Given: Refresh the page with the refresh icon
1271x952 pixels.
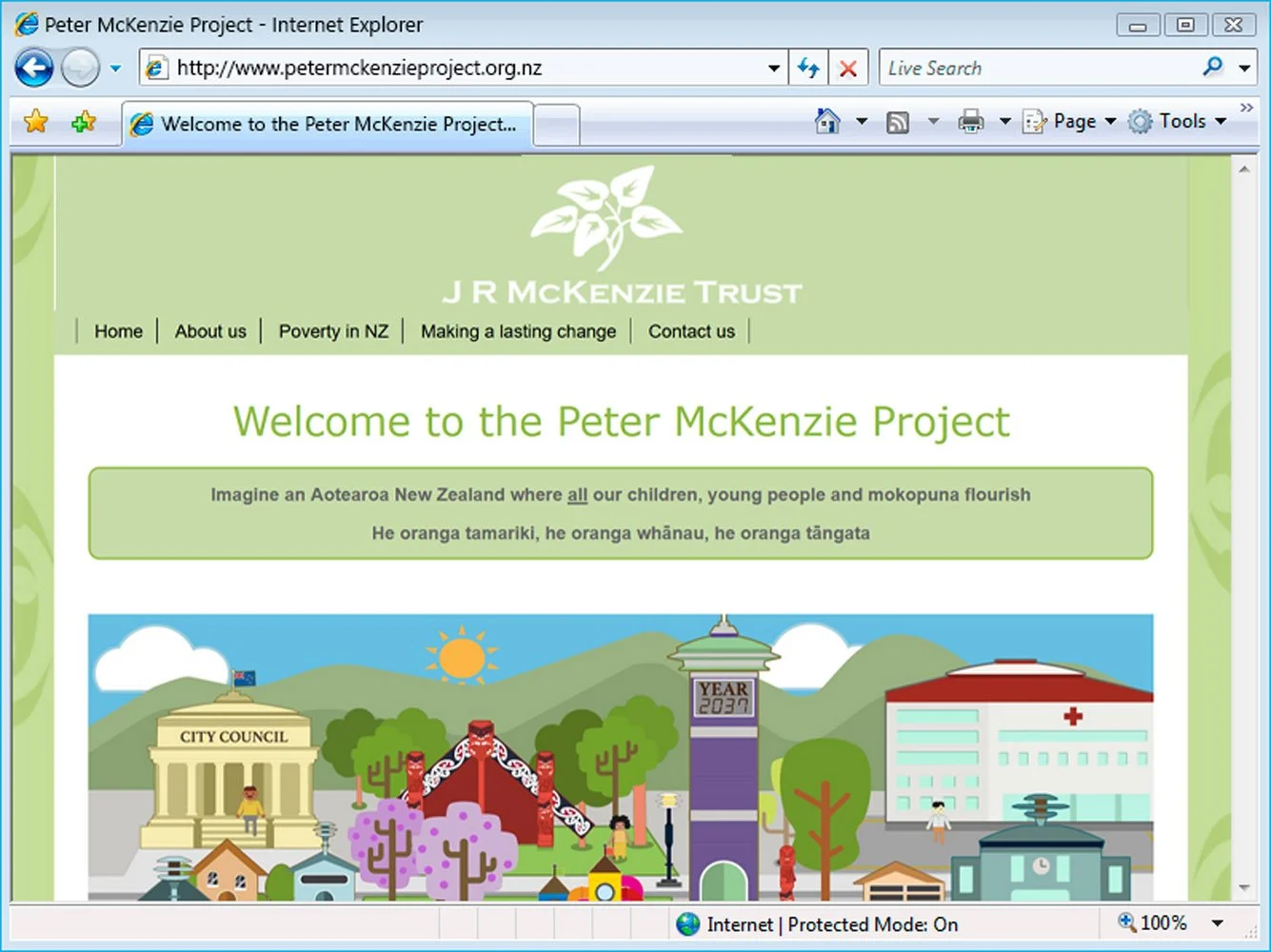Looking at the screenshot, I should (808, 69).
